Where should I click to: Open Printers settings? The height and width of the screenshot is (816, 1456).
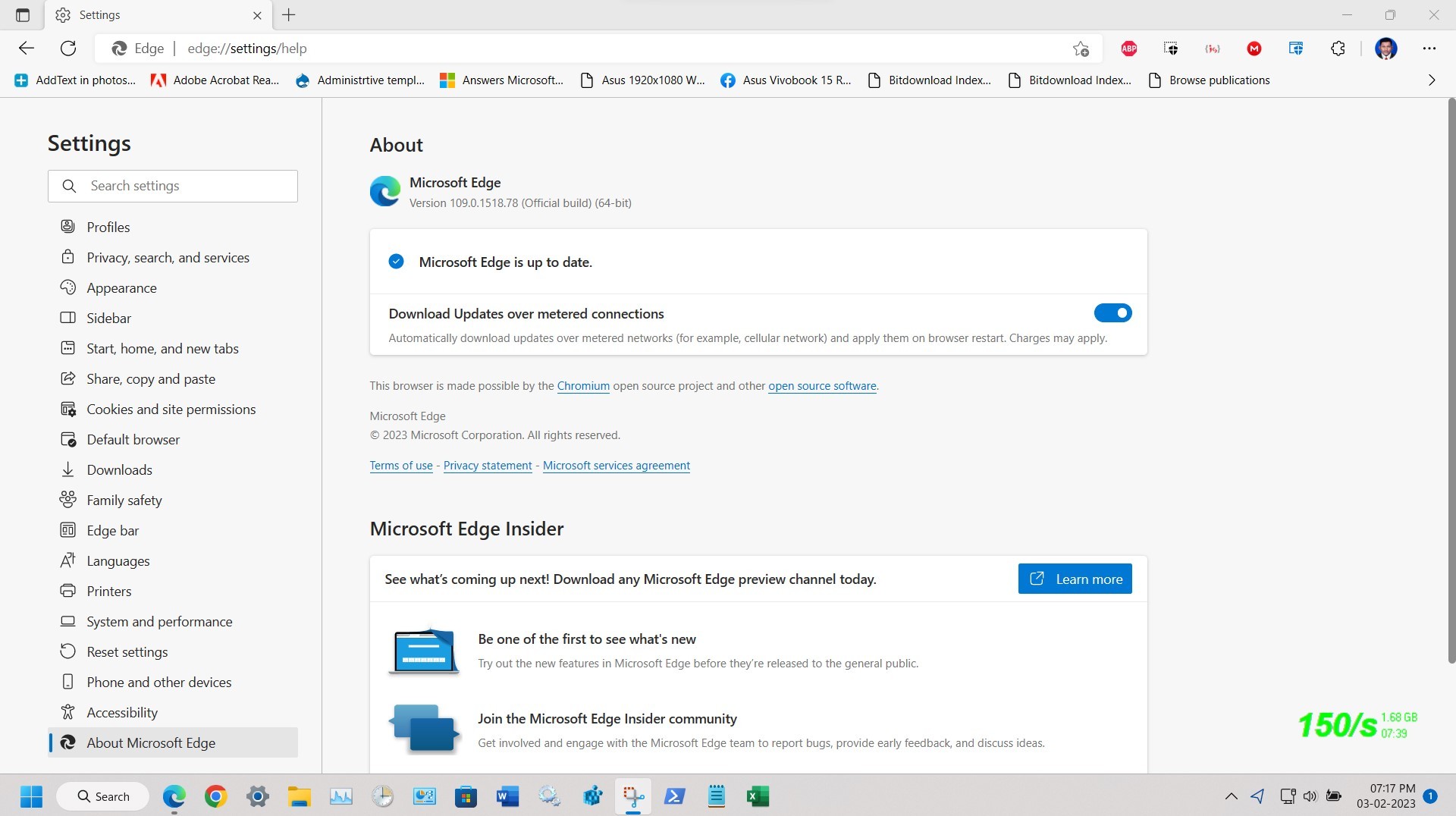(173, 591)
